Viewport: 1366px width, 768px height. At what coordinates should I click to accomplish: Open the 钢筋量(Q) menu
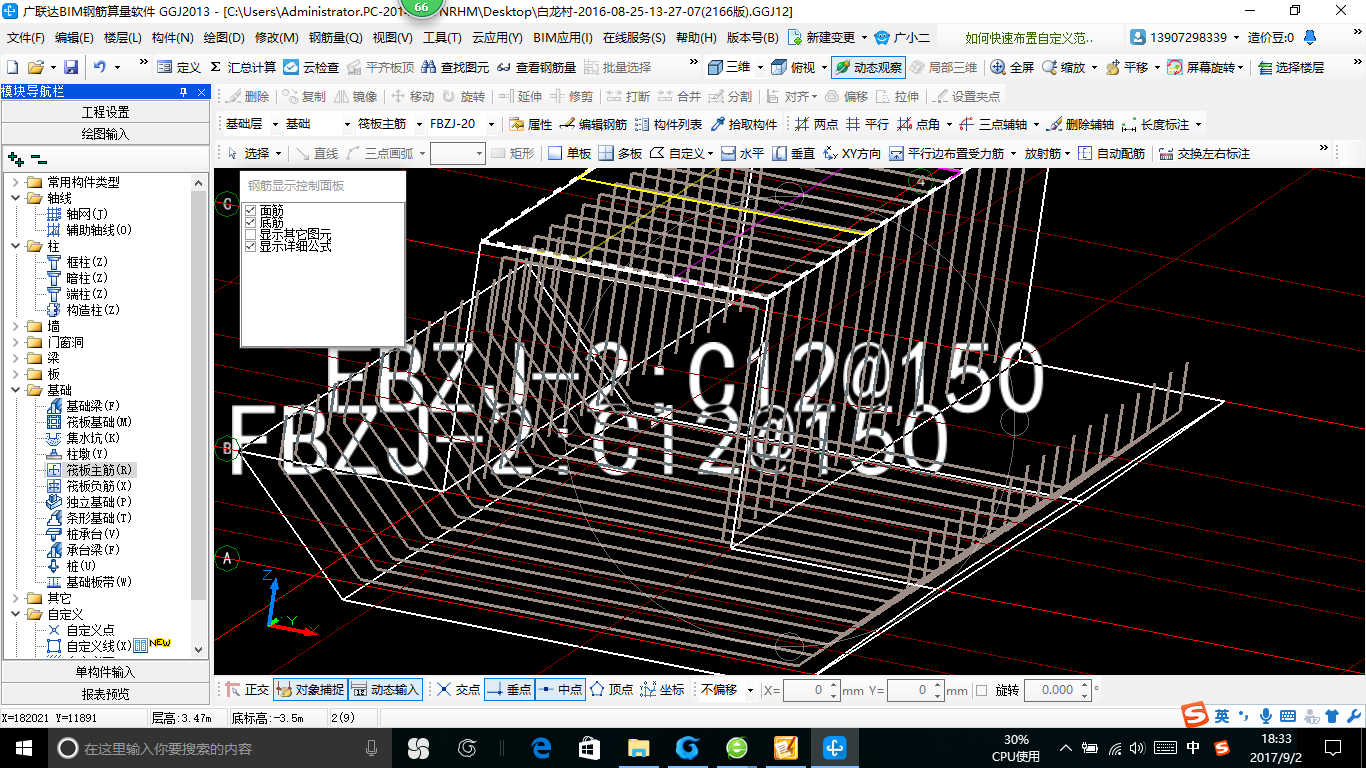335,38
